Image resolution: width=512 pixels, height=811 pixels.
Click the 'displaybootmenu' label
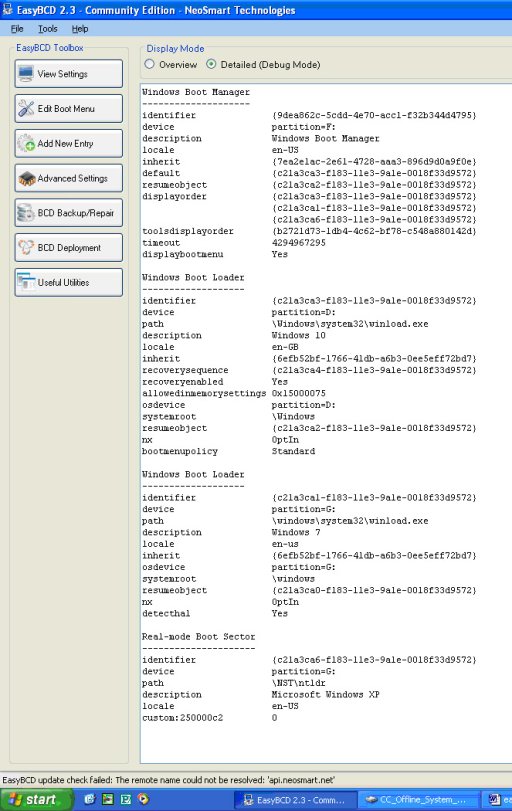pos(183,254)
